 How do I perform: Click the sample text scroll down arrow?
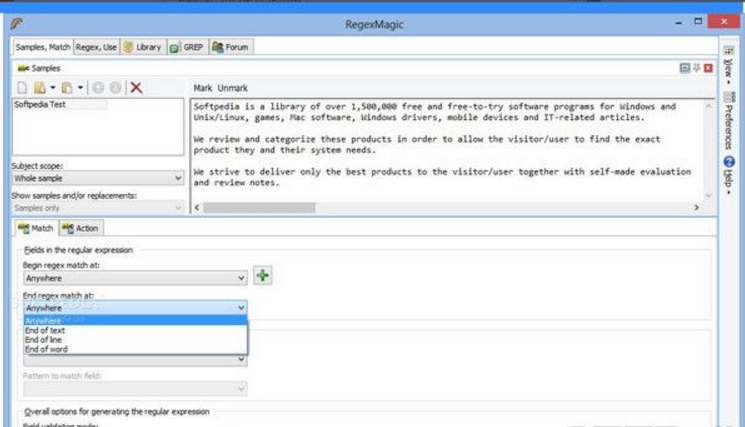(708, 195)
